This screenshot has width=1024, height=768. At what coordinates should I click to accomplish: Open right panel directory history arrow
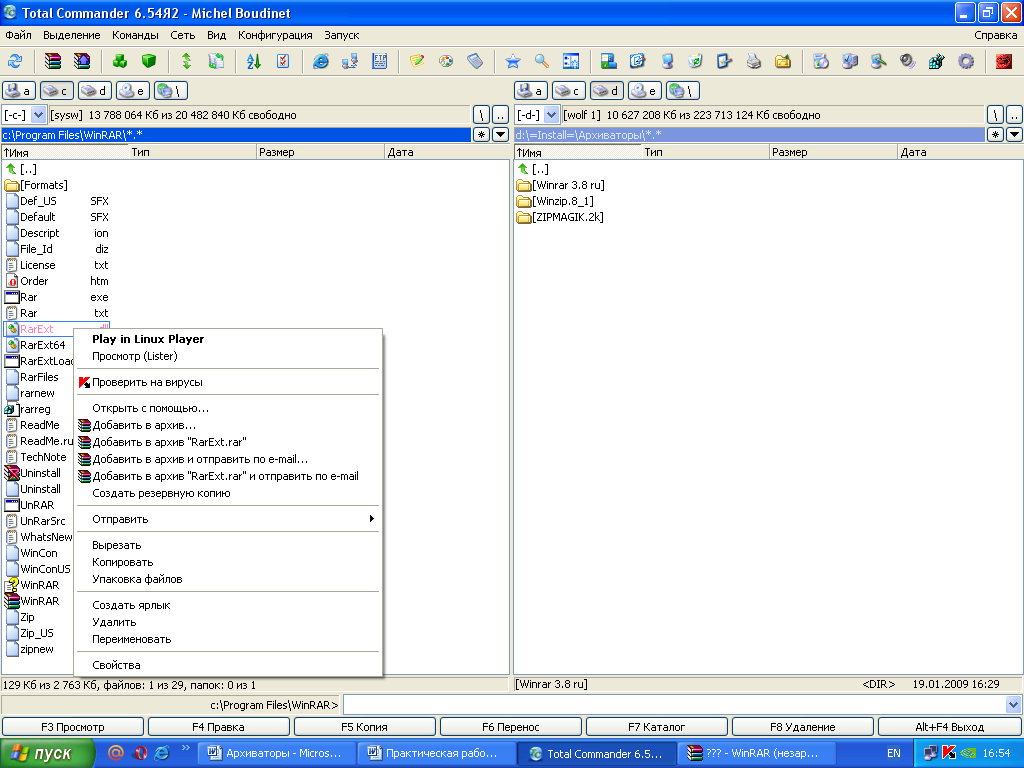click(1014, 135)
